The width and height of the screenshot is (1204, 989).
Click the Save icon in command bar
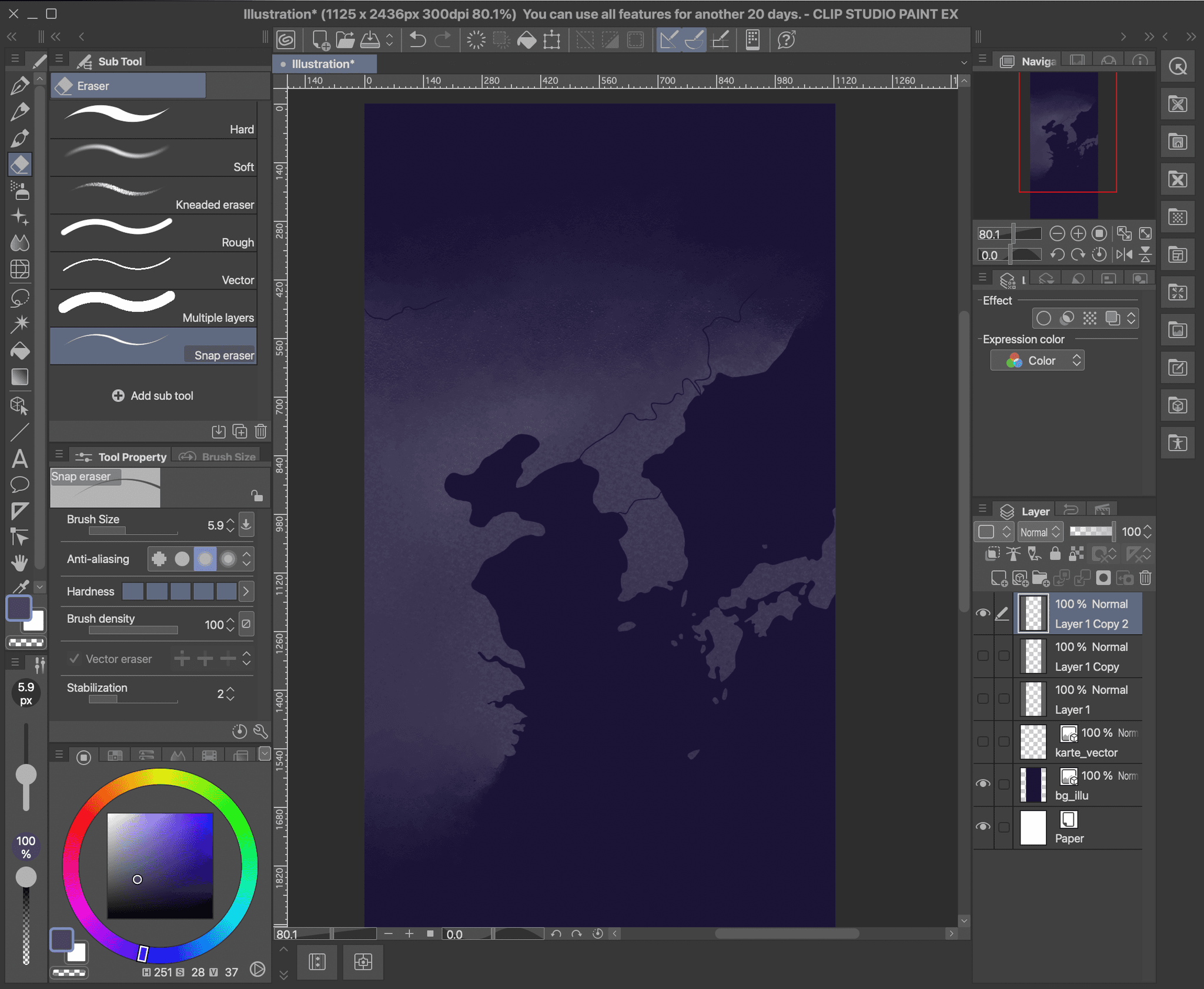coord(370,40)
